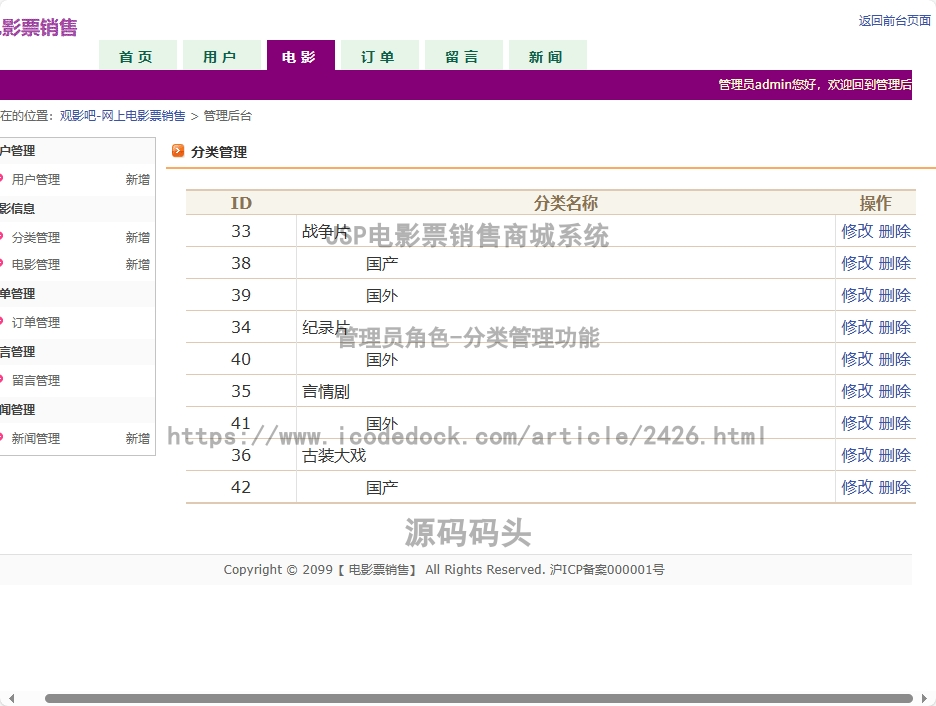The width and height of the screenshot is (936, 706).
Task: Select the 言情剧 category name
Action: pyautogui.click(x=326, y=391)
